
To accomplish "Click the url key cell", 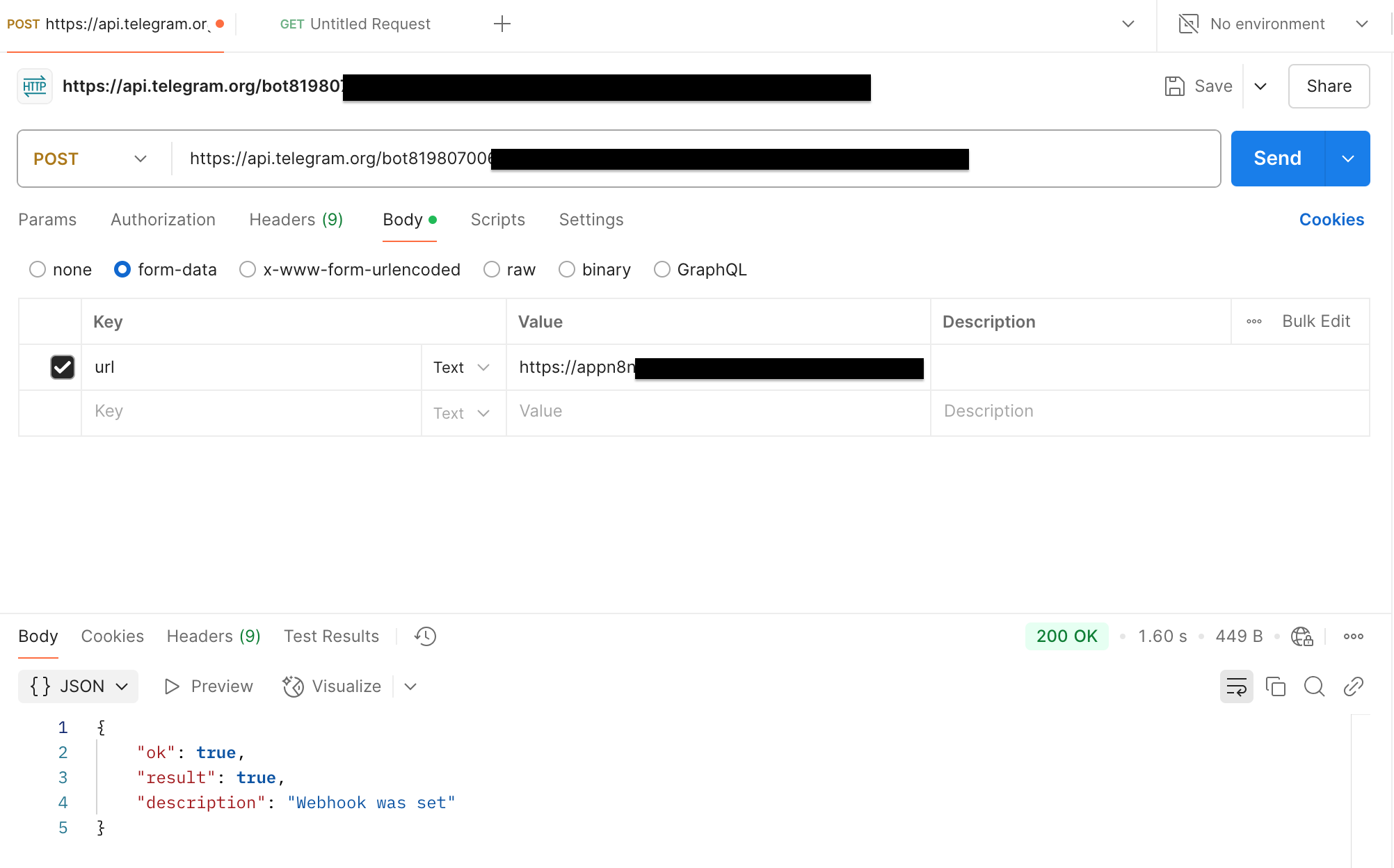I will (252, 367).
